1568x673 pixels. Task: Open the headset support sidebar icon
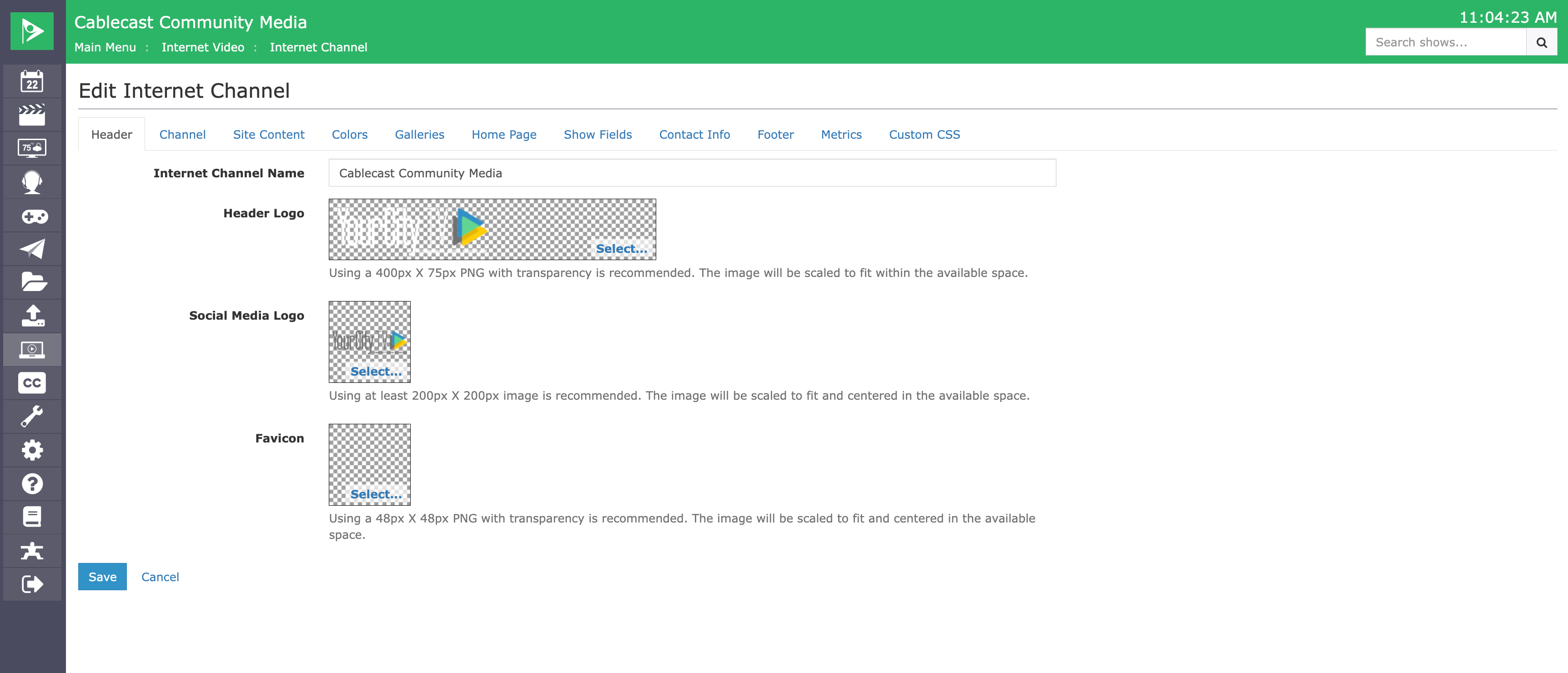(x=32, y=182)
